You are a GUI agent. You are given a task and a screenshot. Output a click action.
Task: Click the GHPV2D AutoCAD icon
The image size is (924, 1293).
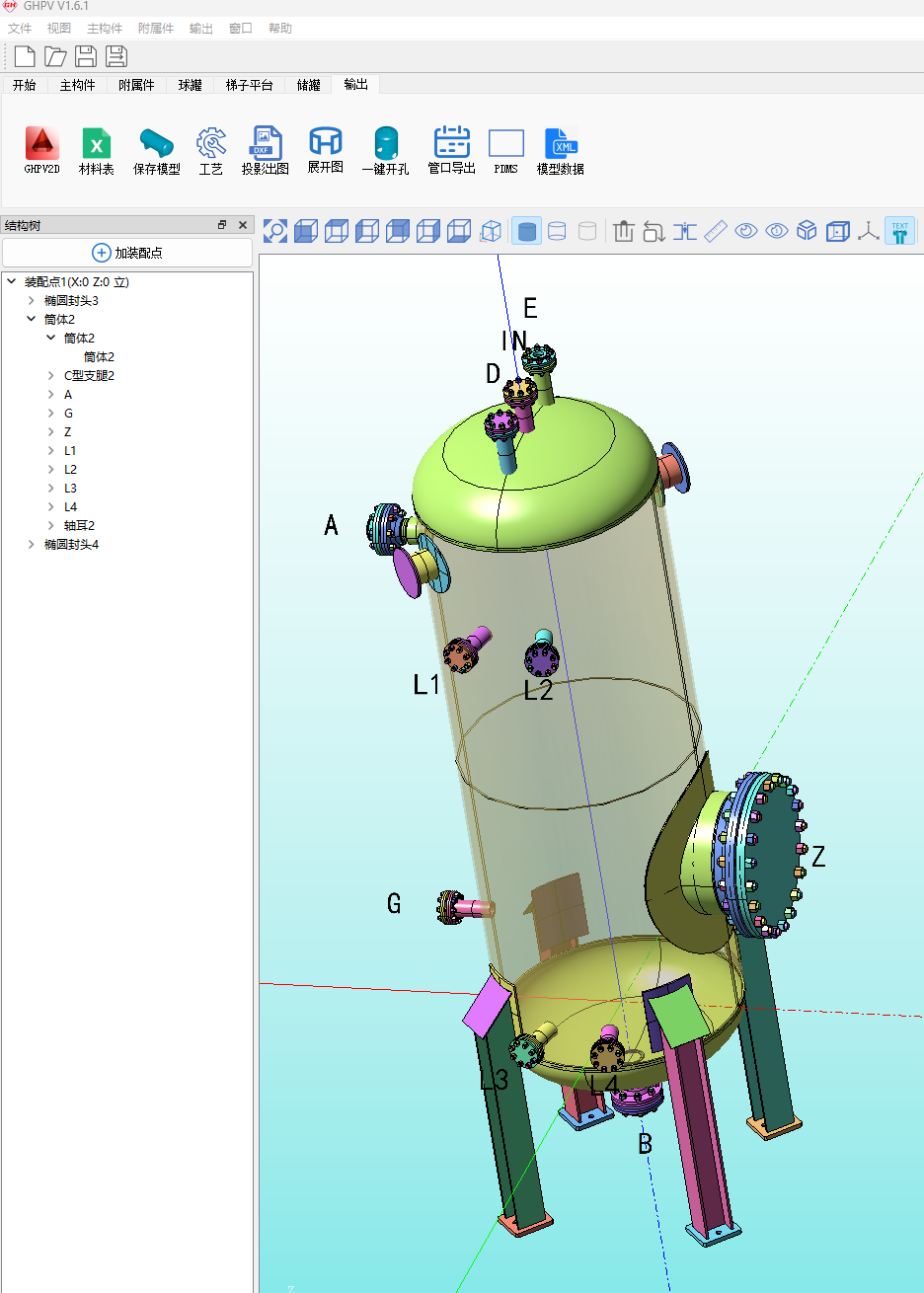[x=41, y=151]
